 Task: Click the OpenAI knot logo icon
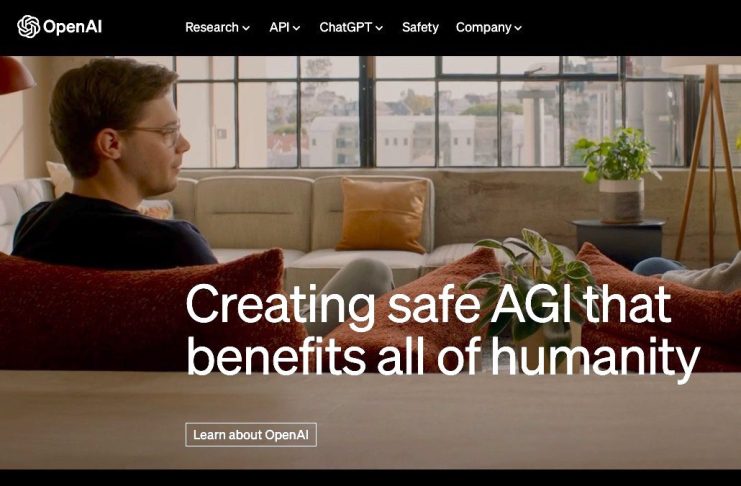tap(28, 26)
